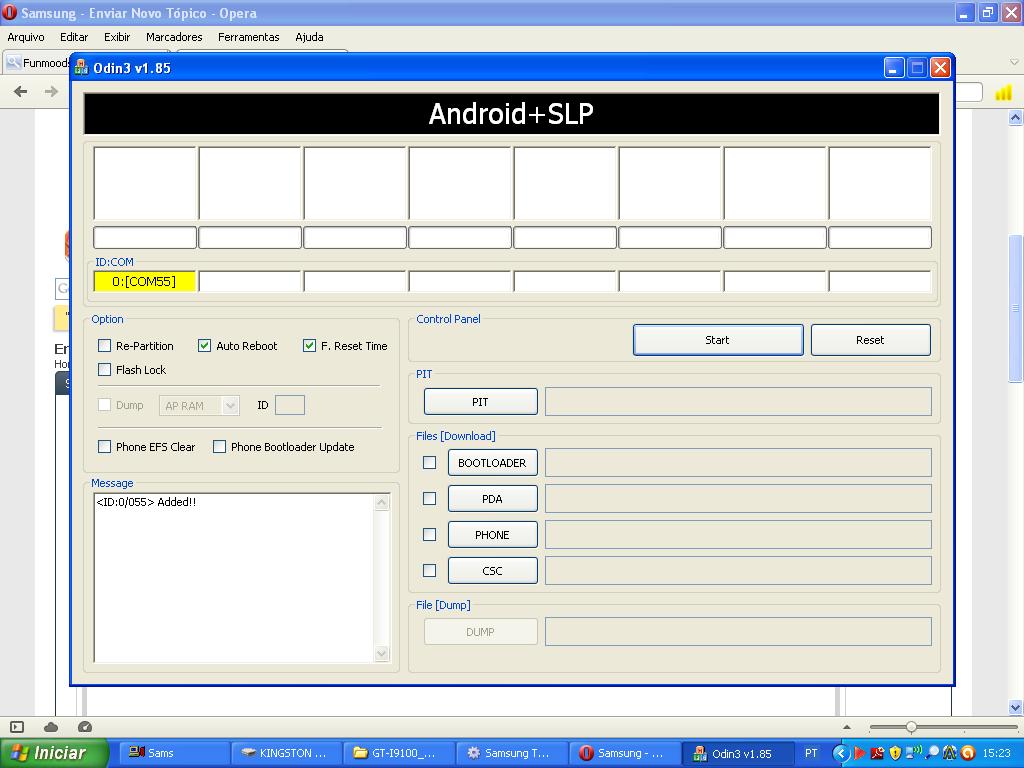Image resolution: width=1024 pixels, height=768 pixels.
Task: Open Opera's Arquivo menu
Action: click(x=26, y=37)
